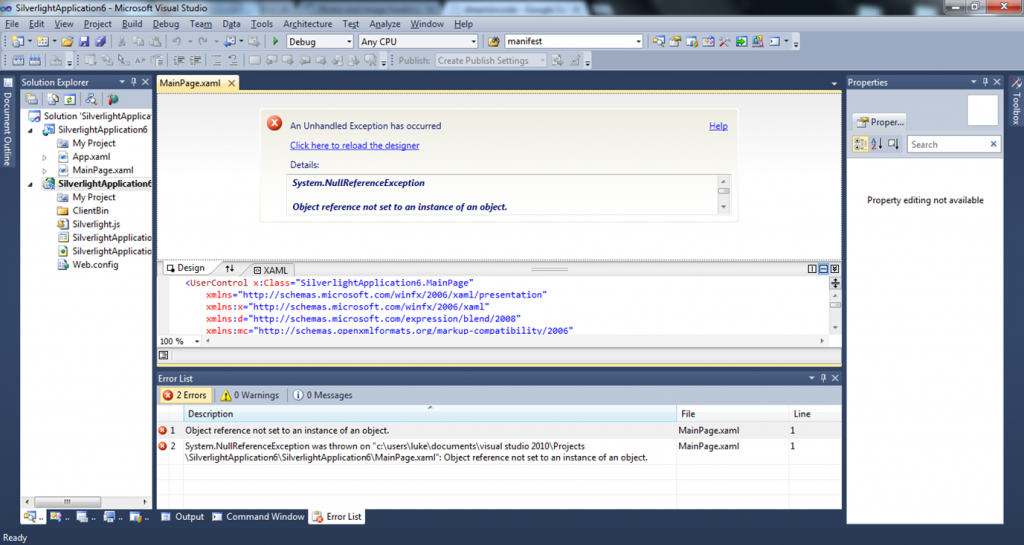Open the Toolbox tools icon in toolbar
The width and height of the screenshot is (1024, 545).
point(724,41)
